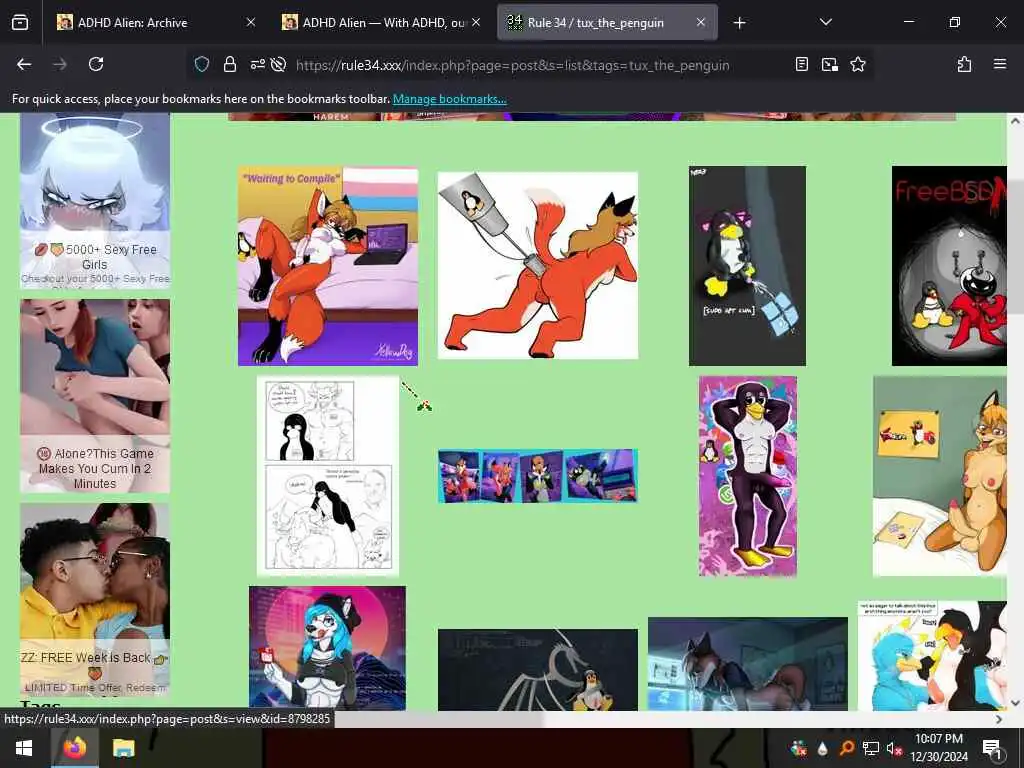Toggle Reader View for this page
The image size is (1024, 768).
click(x=802, y=64)
